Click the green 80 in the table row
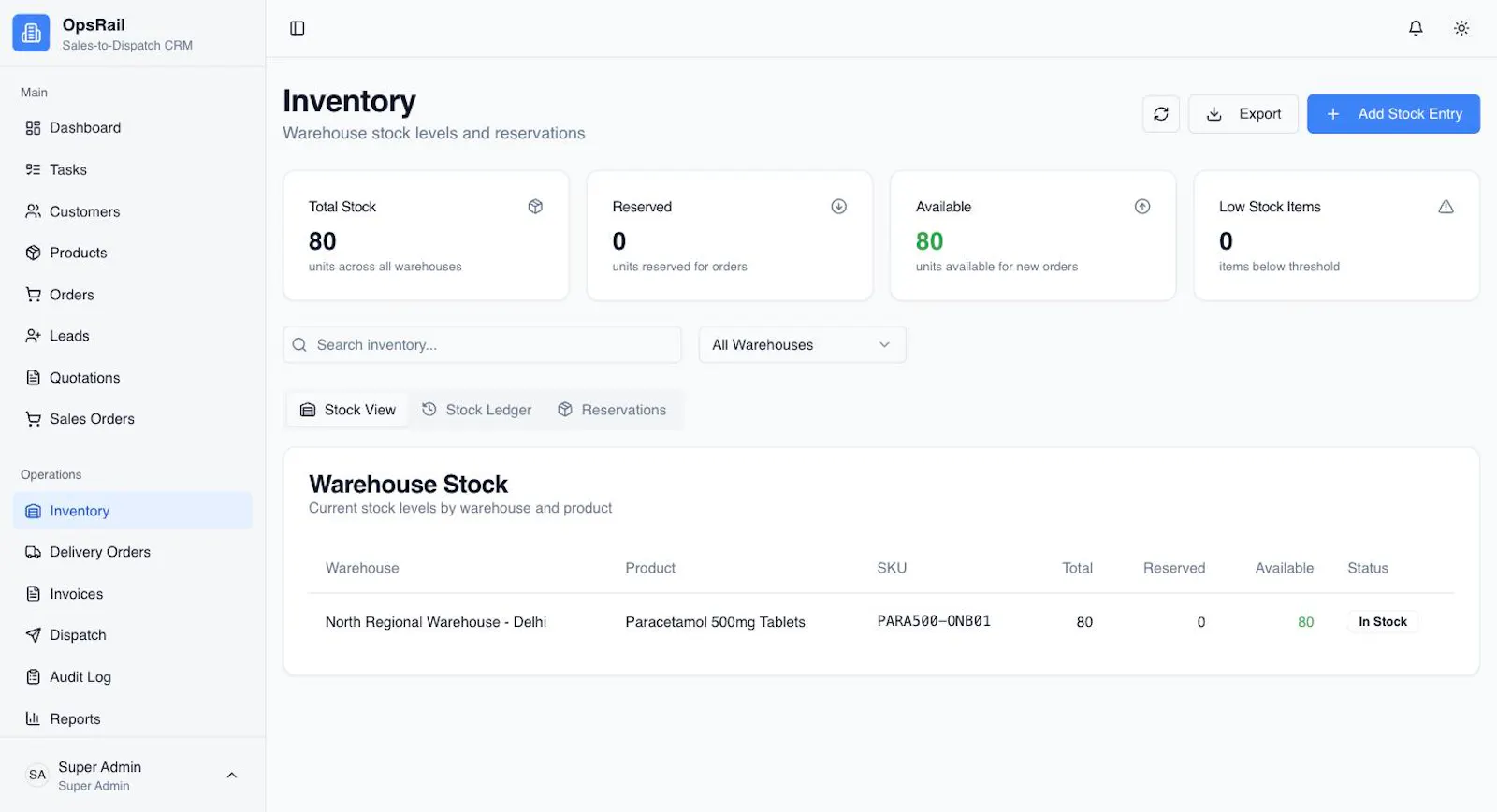This screenshot has width=1497, height=812. pyautogui.click(x=1305, y=622)
